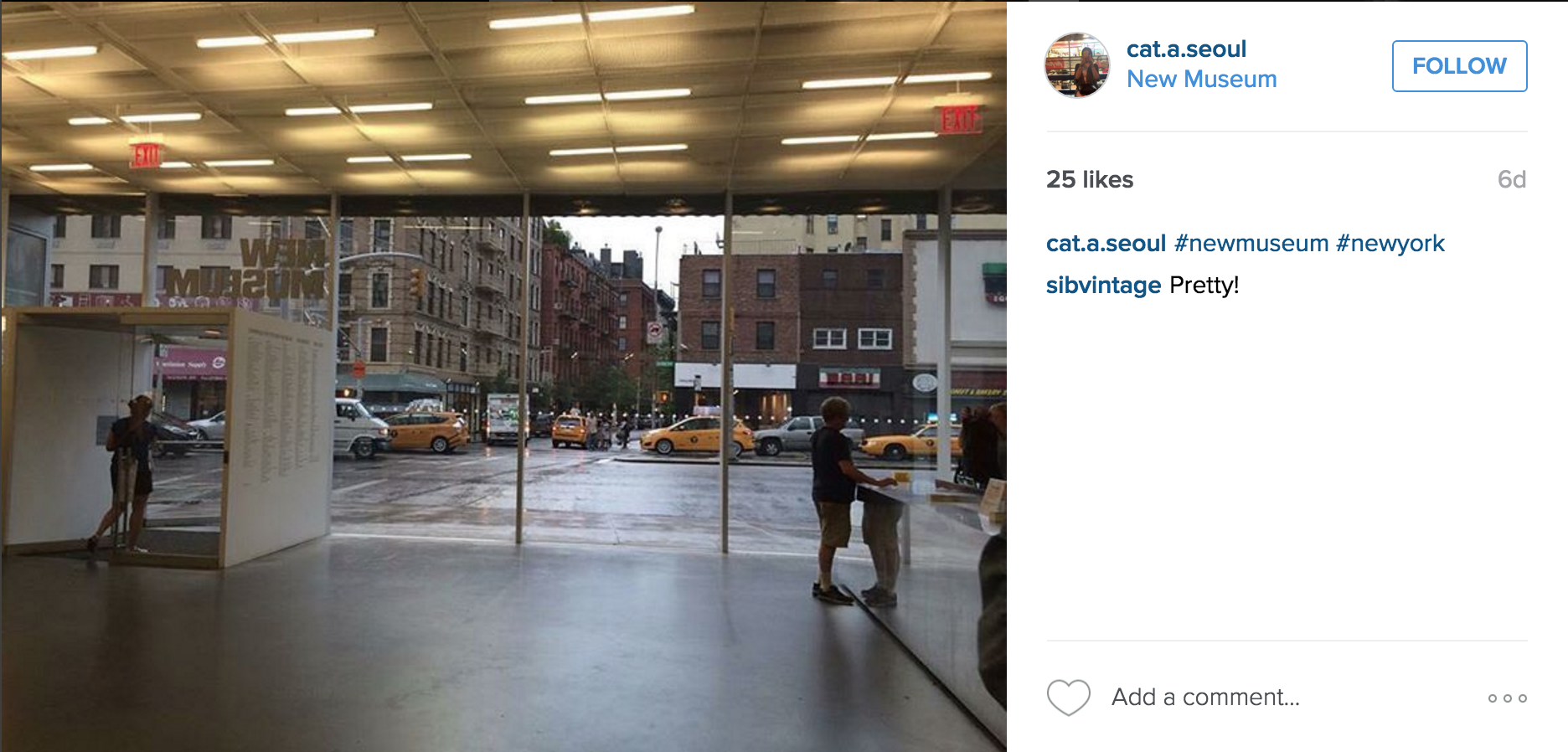The height and width of the screenshot is (752, 1568).
Task: Like the post with the heart icon
Action: [x=1069, y=697]
